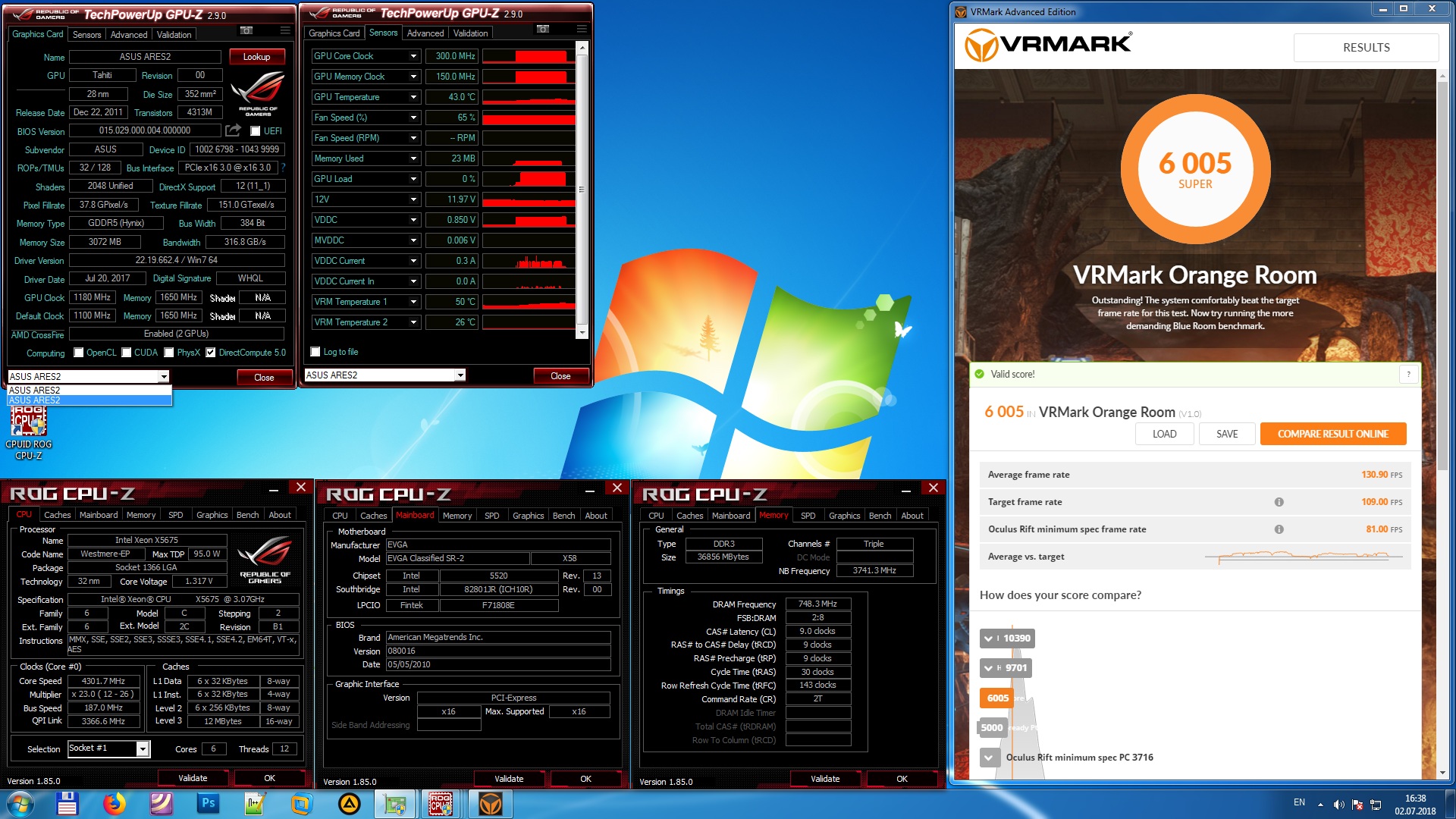Click OK in CPU-Z Memory window
The width and height of the screenshot is (1456, 819).
902,779
